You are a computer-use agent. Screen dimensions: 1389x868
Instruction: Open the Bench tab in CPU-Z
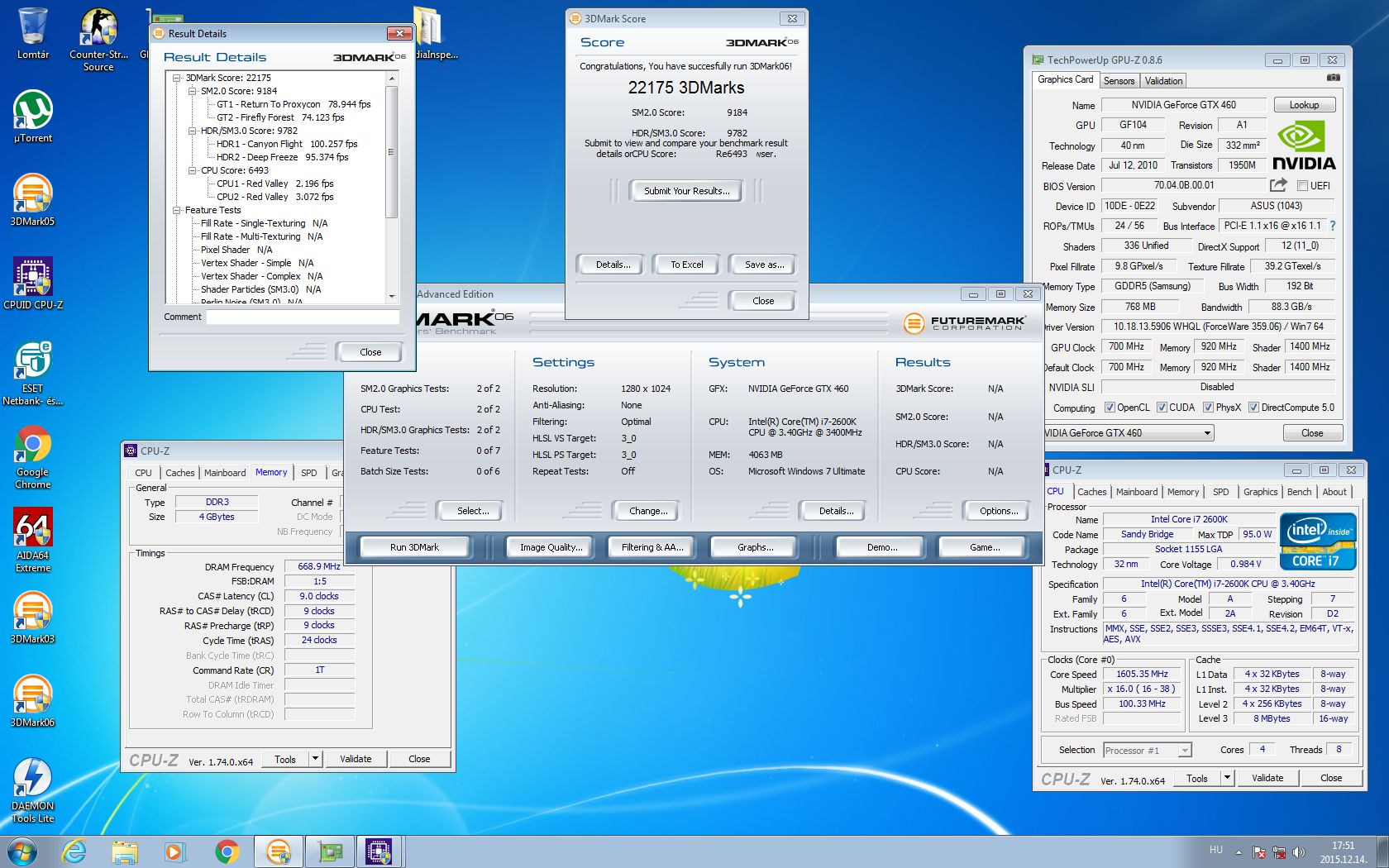(x=1299, y=492)
